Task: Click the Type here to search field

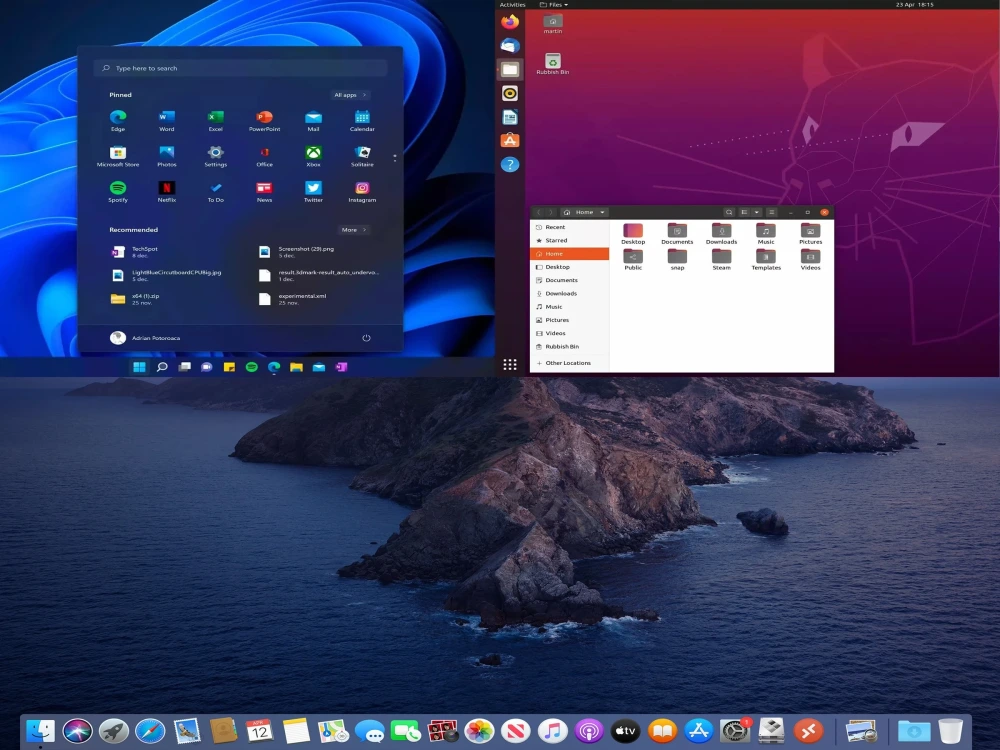Action: [x=240, y=68]
